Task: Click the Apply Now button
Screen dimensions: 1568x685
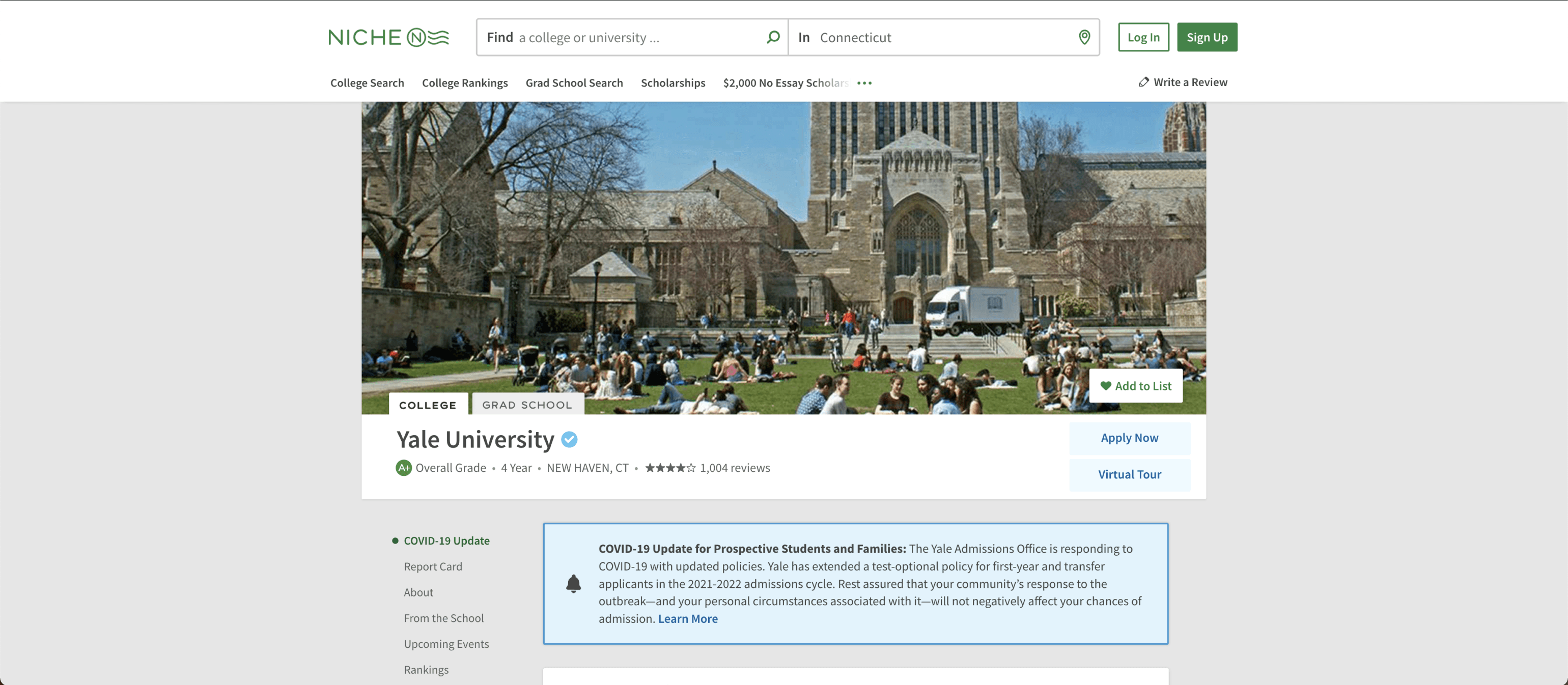Action: (x=1129, y=438)
